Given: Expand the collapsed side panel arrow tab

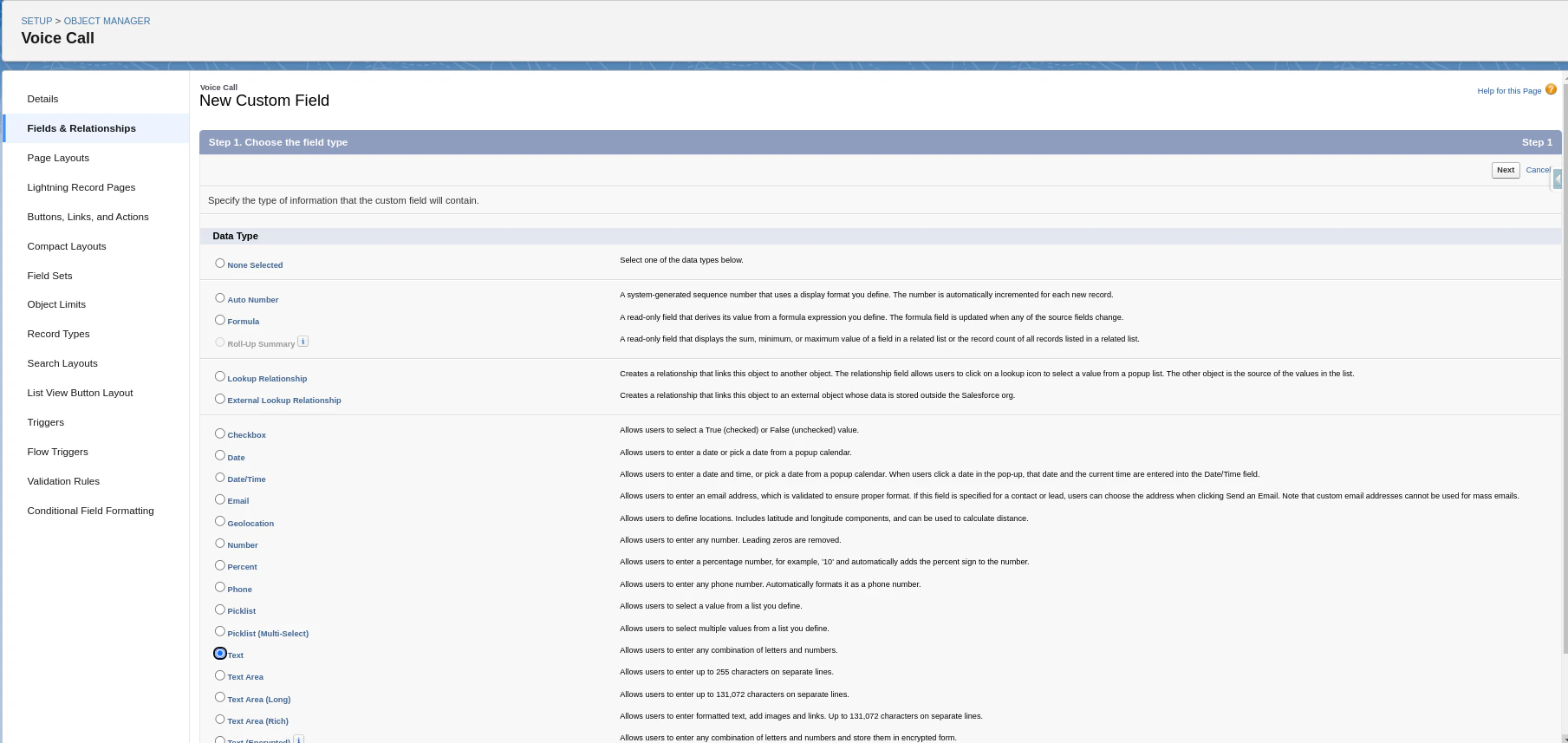Looking at the screenshot, I should pyautogui.click(x=1557, y=179).
